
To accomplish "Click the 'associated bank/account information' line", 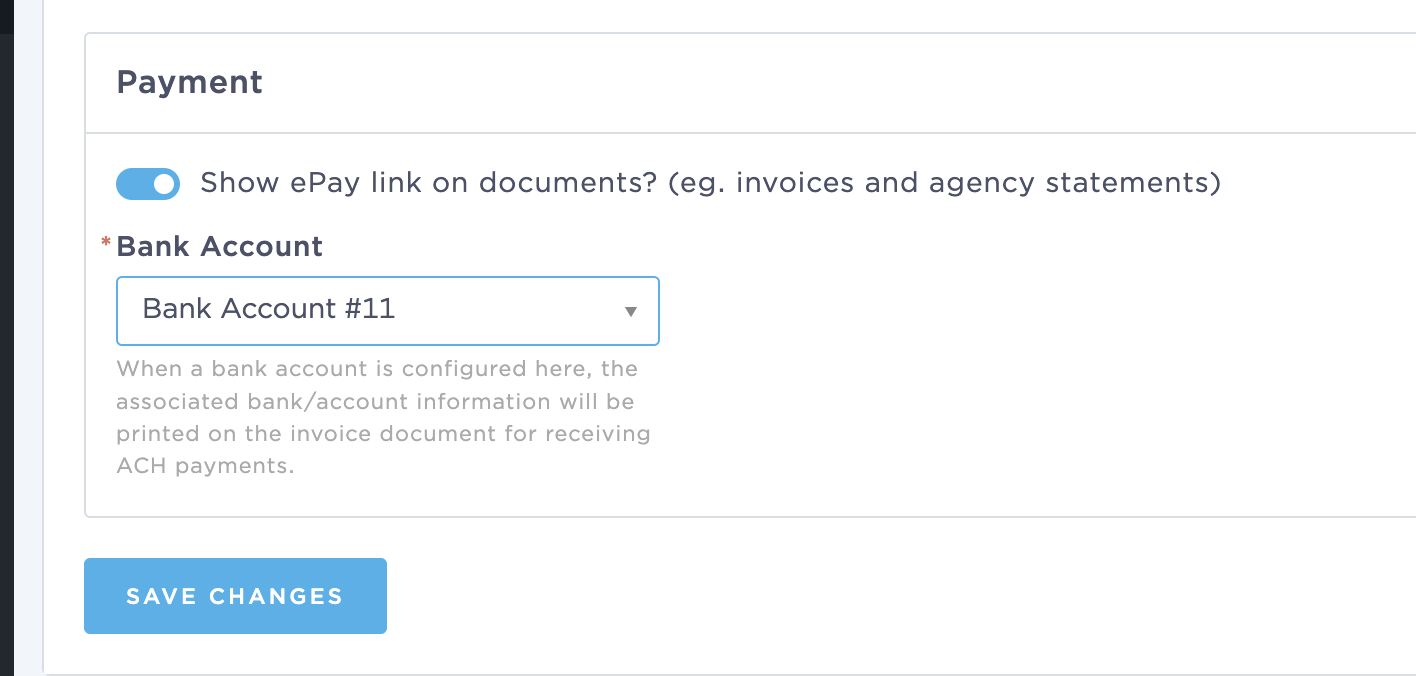I will [375, 402].
